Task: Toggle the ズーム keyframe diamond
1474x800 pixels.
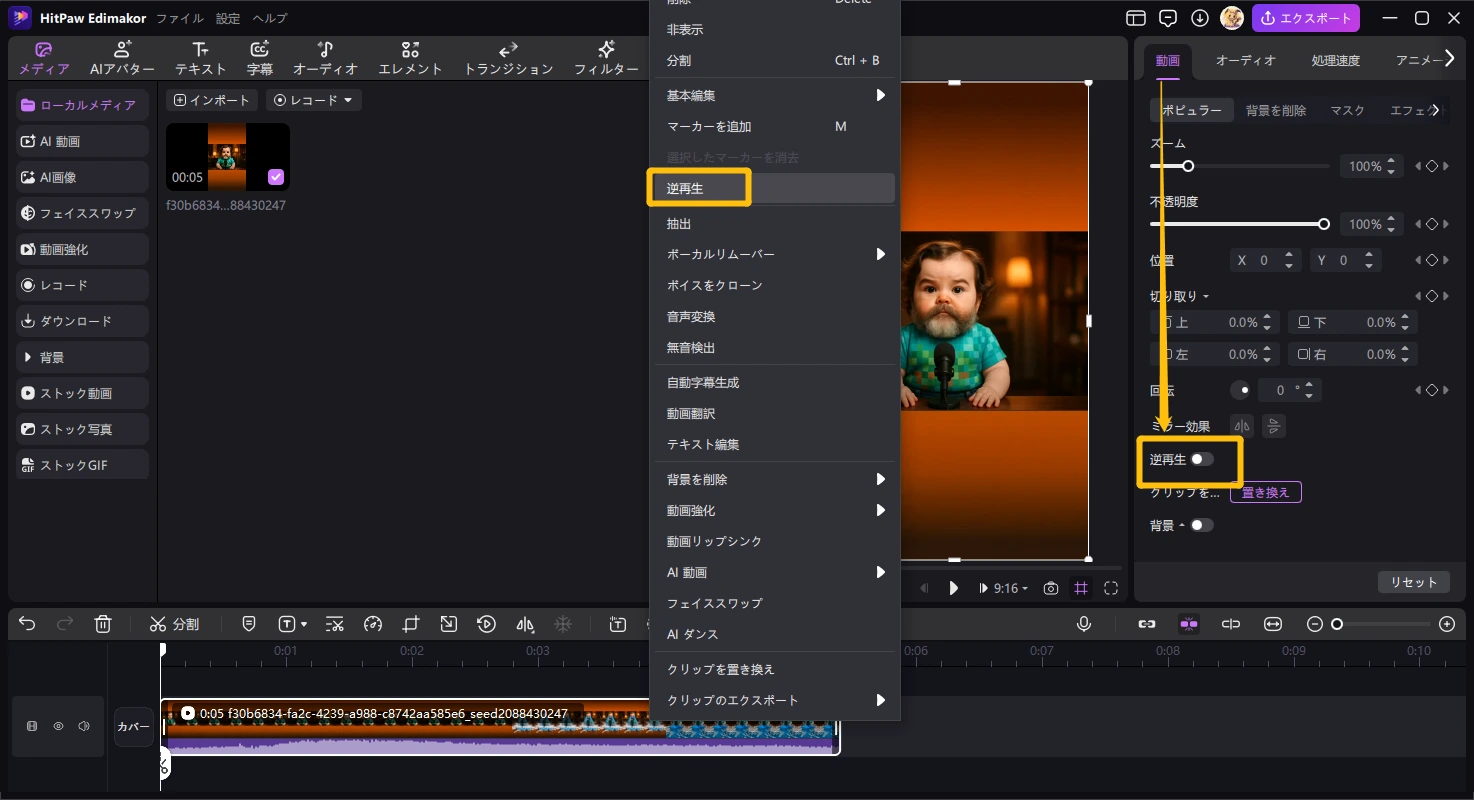Action: tap(1432, 166)
